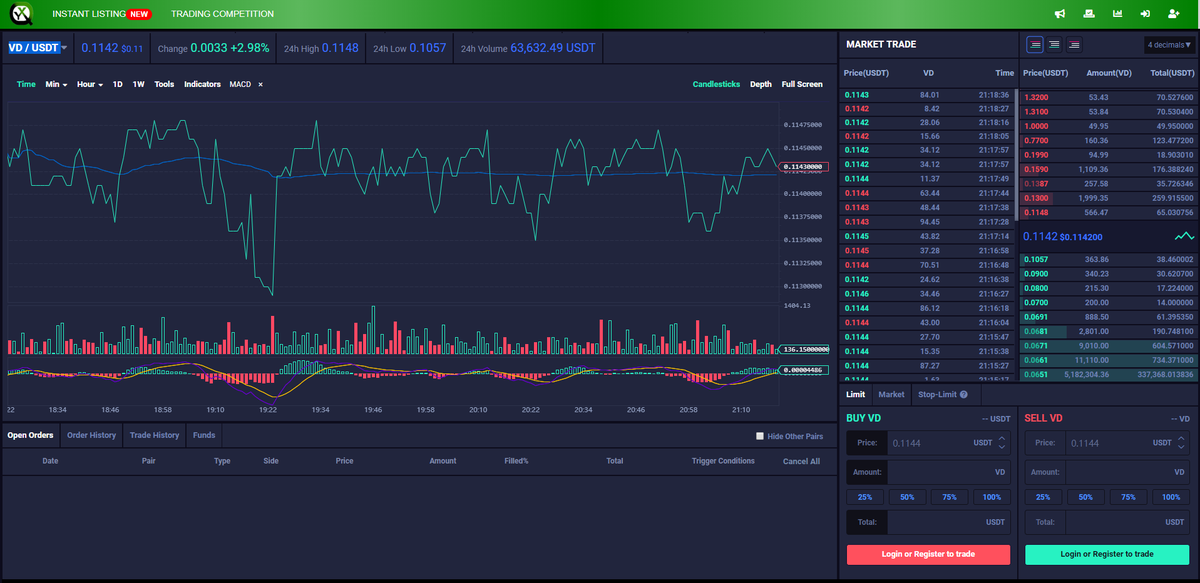Switch to the Trade History tab
This screenshot has width=1200, height=583.
tap(154, 435)
